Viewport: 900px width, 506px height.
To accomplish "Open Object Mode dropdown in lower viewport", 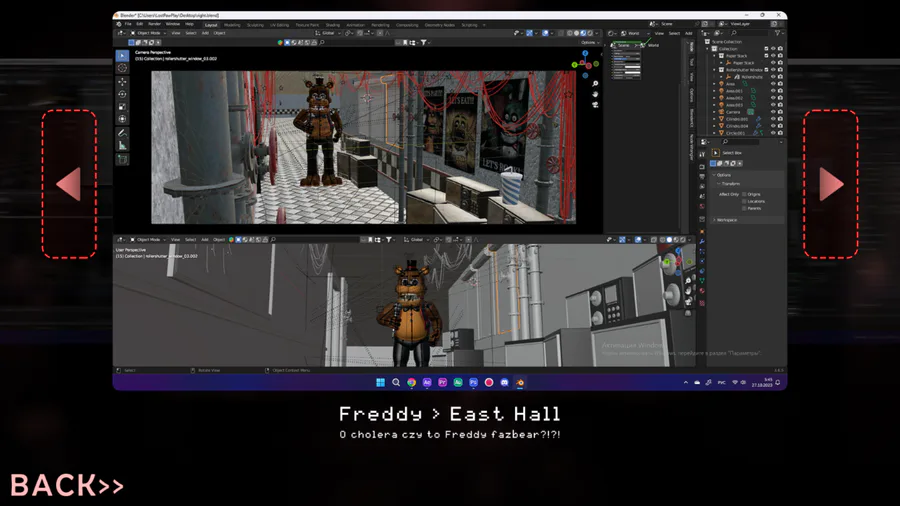I will point(148,240).
